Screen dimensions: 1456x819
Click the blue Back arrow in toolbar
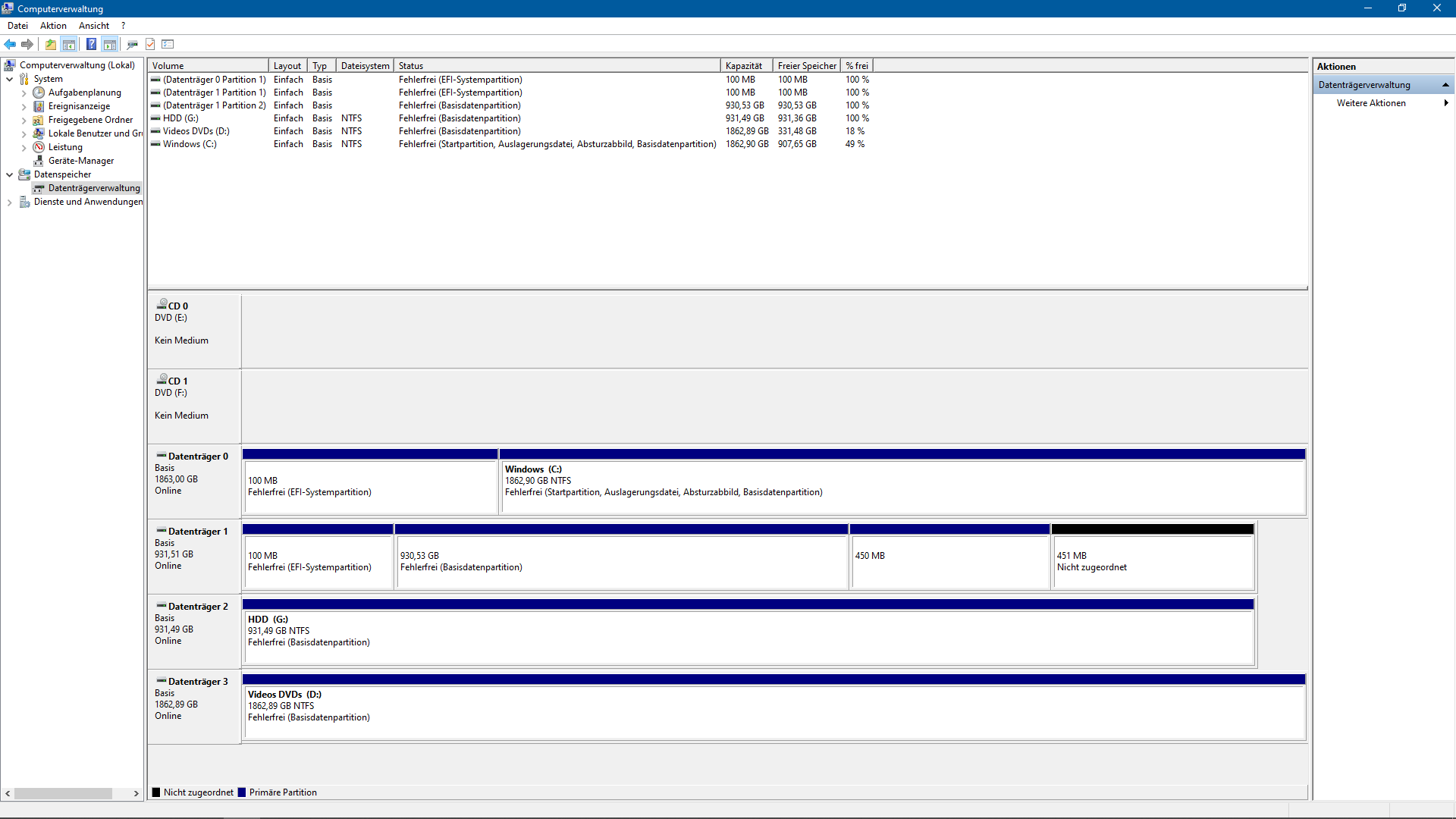point(10,44)
